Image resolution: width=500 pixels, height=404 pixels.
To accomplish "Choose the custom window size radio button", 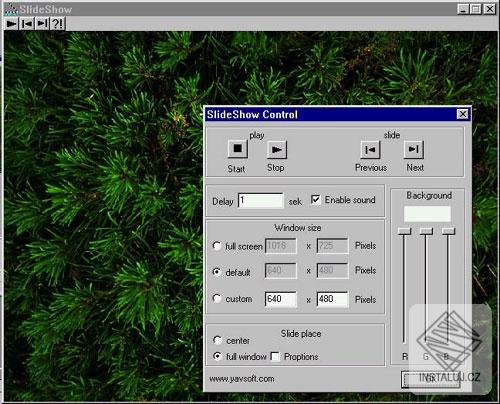I will click(217, 298).
